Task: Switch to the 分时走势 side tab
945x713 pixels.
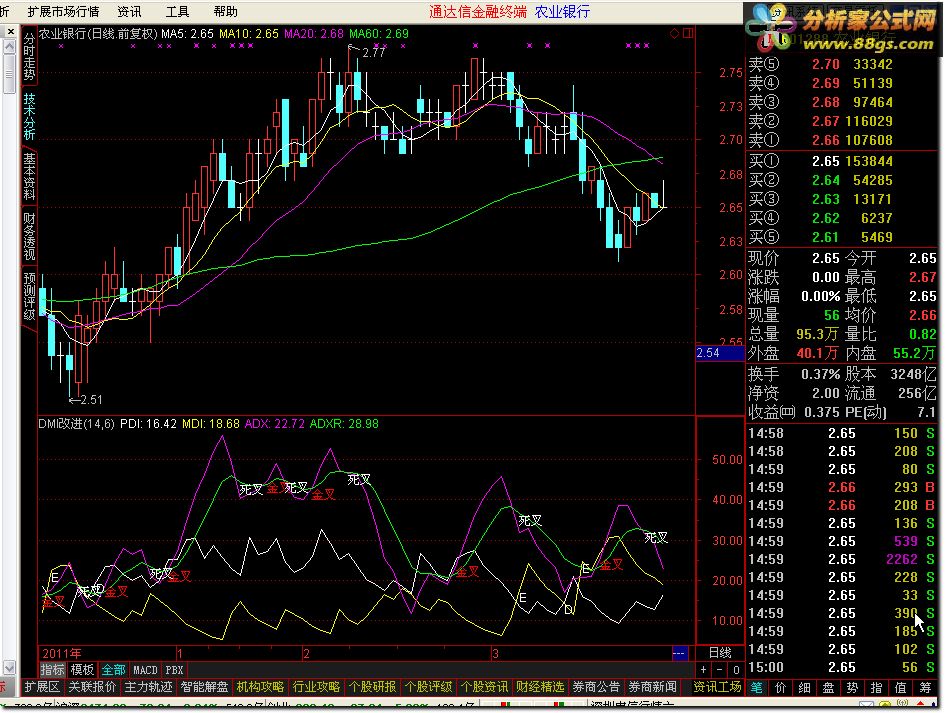Action: [x=29, y=57]
